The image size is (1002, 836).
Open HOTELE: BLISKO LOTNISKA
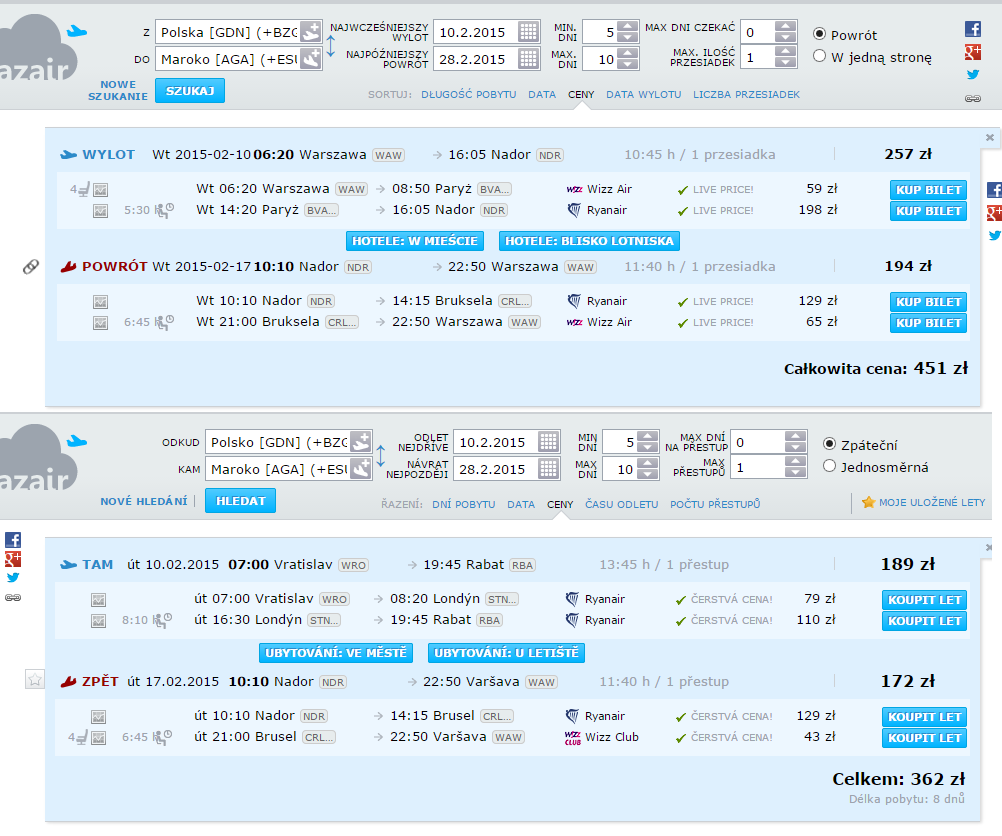coord(589,241)
